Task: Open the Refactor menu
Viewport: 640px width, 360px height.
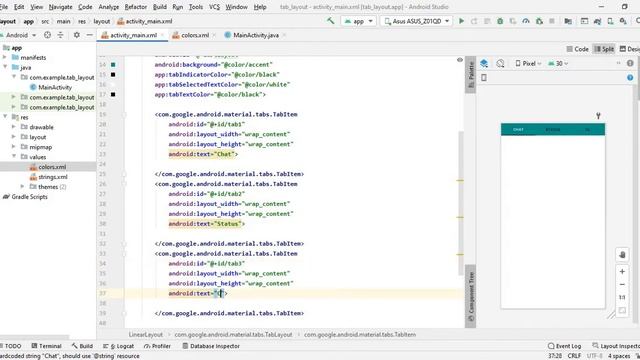Action: (x=136, y=7)
